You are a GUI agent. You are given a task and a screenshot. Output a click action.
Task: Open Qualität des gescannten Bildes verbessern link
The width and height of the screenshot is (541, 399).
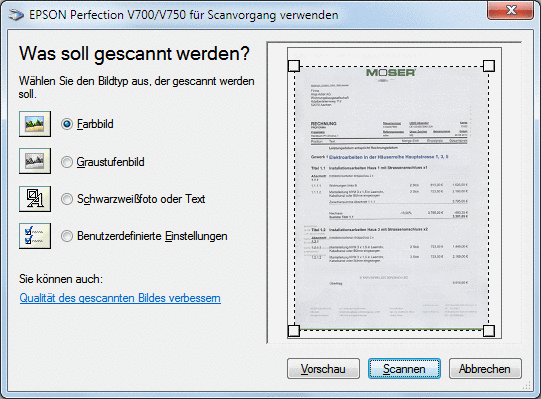point(120,298)
